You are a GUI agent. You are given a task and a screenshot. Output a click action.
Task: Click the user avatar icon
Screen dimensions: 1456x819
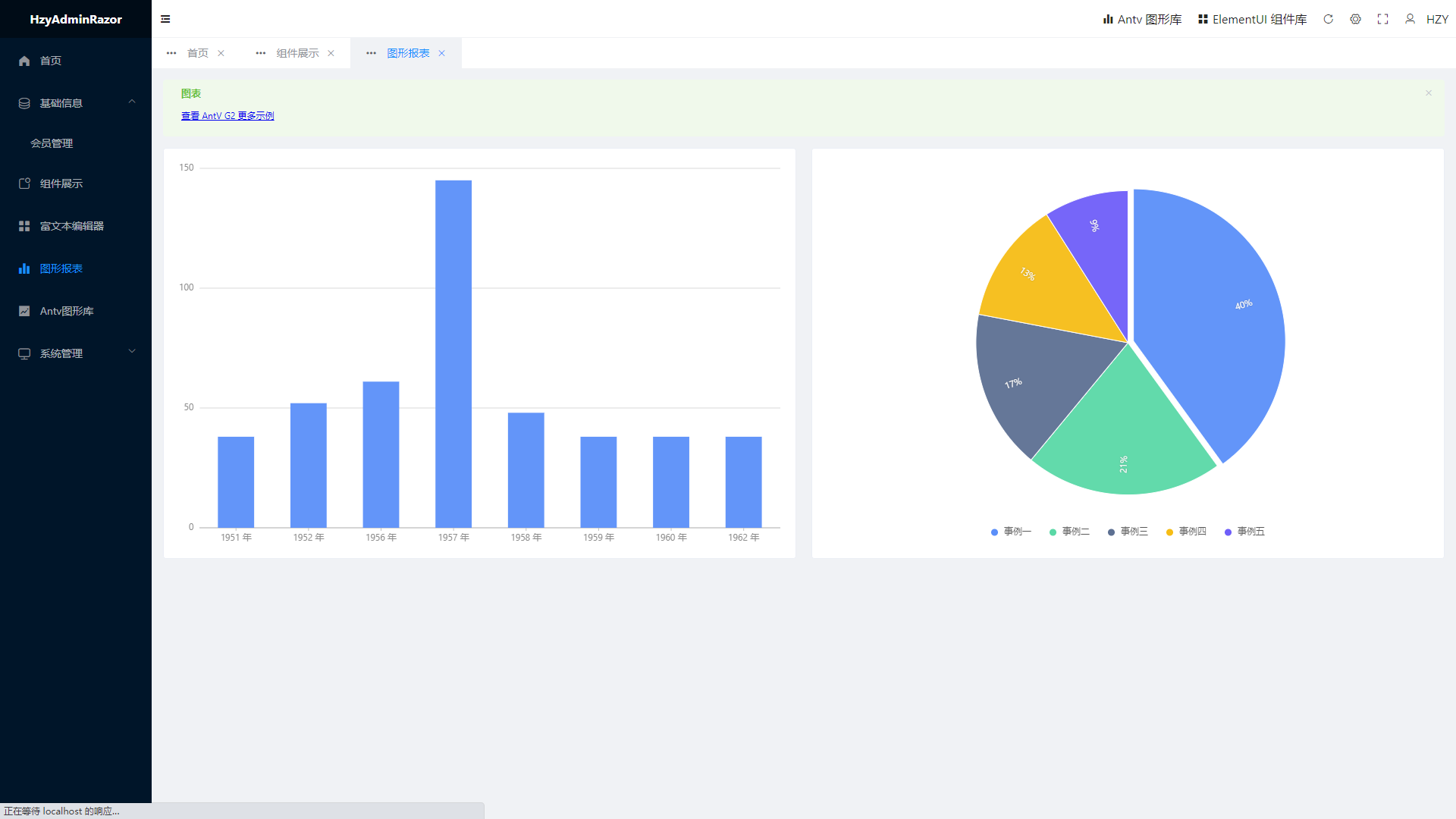pyautogui.click(x=1410, y=19)
